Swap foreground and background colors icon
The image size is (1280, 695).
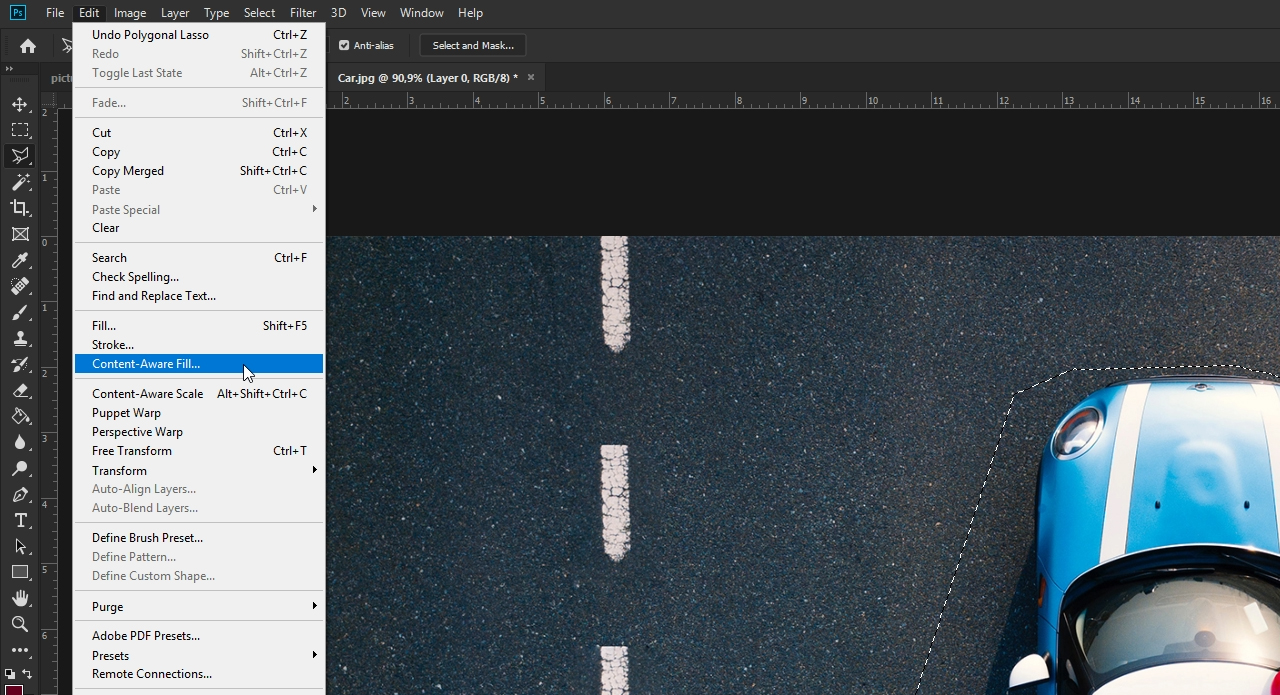[27, 674]
